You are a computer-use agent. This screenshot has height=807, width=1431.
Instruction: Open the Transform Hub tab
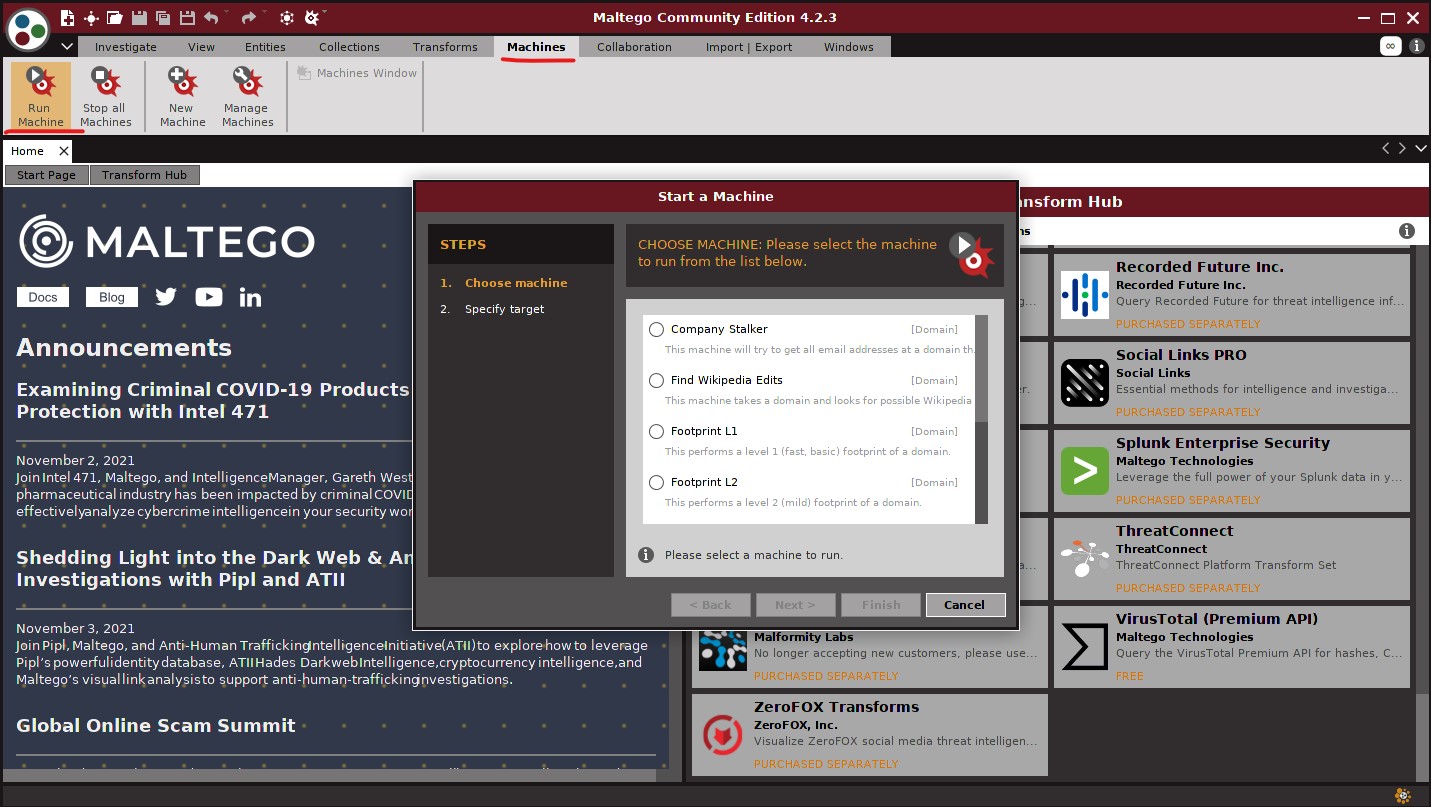point(144,175)
